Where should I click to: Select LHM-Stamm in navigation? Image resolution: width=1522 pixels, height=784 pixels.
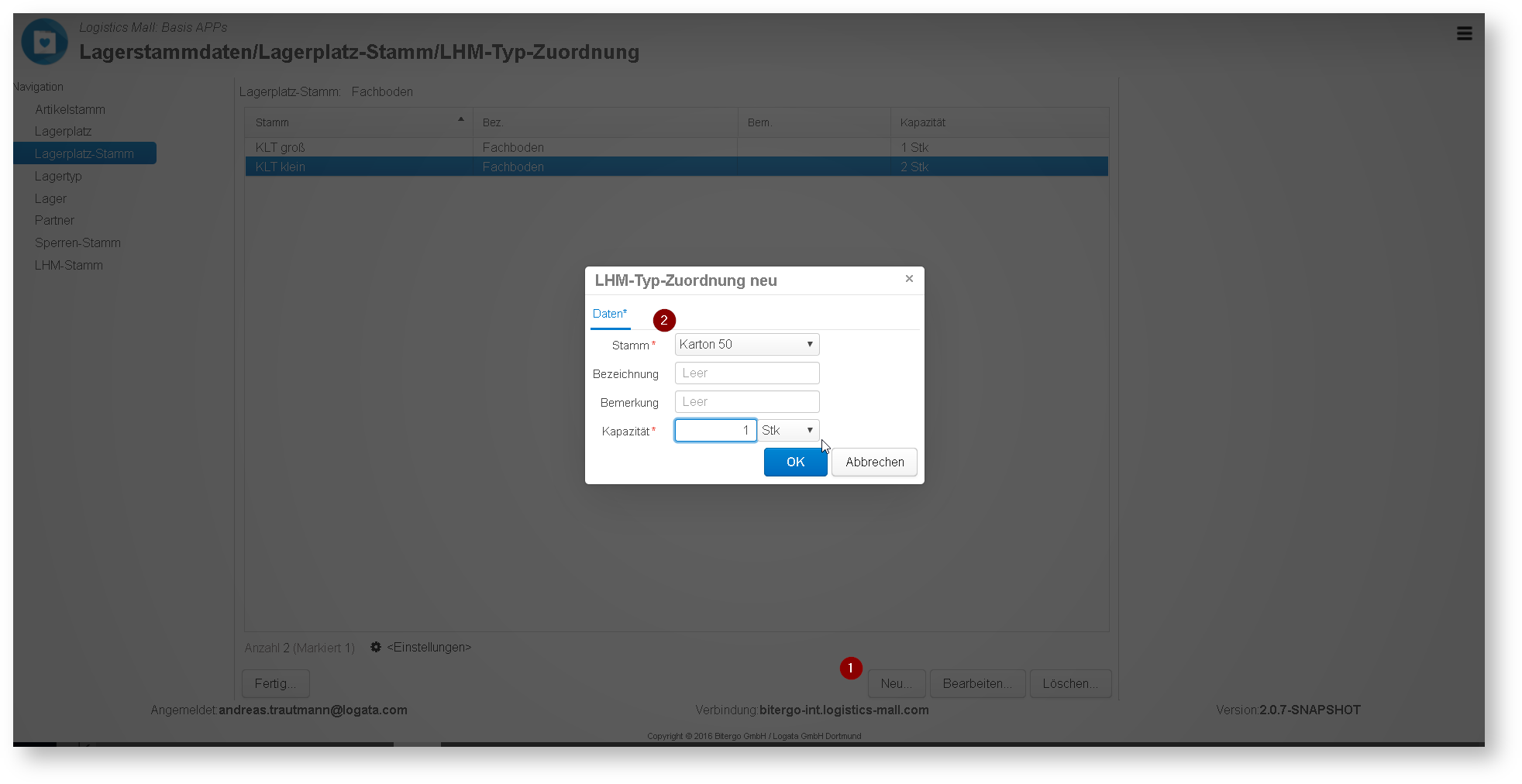[68, 266]
